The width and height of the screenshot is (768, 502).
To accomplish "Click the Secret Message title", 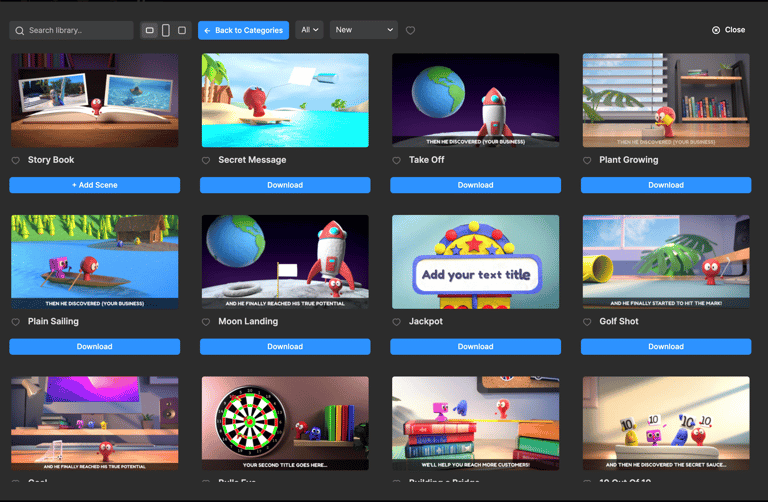I will pos(252,160).
